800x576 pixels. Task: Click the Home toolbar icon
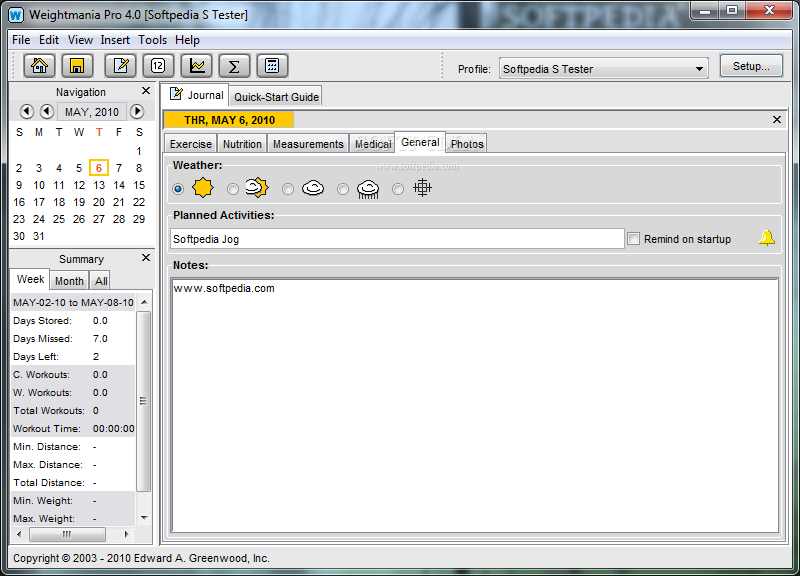click(x=39, y=66)
